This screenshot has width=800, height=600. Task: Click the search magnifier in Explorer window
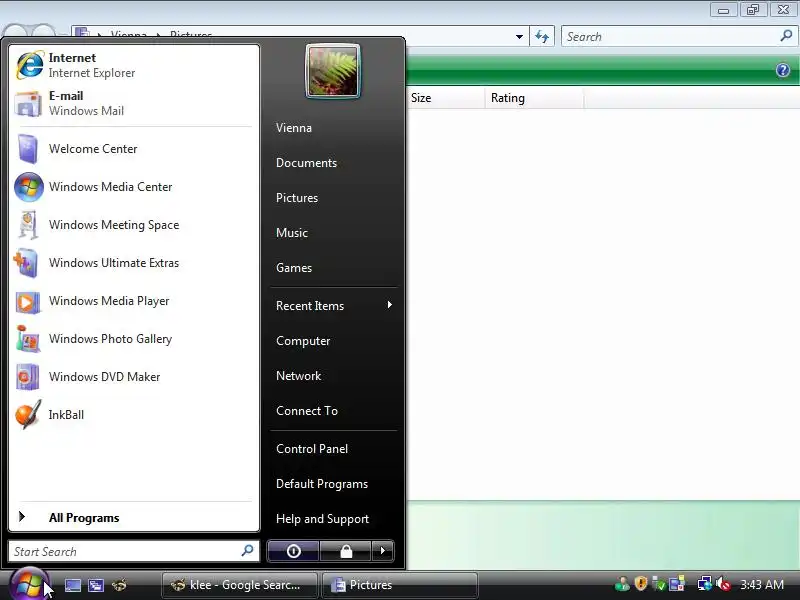click(786, 36)
